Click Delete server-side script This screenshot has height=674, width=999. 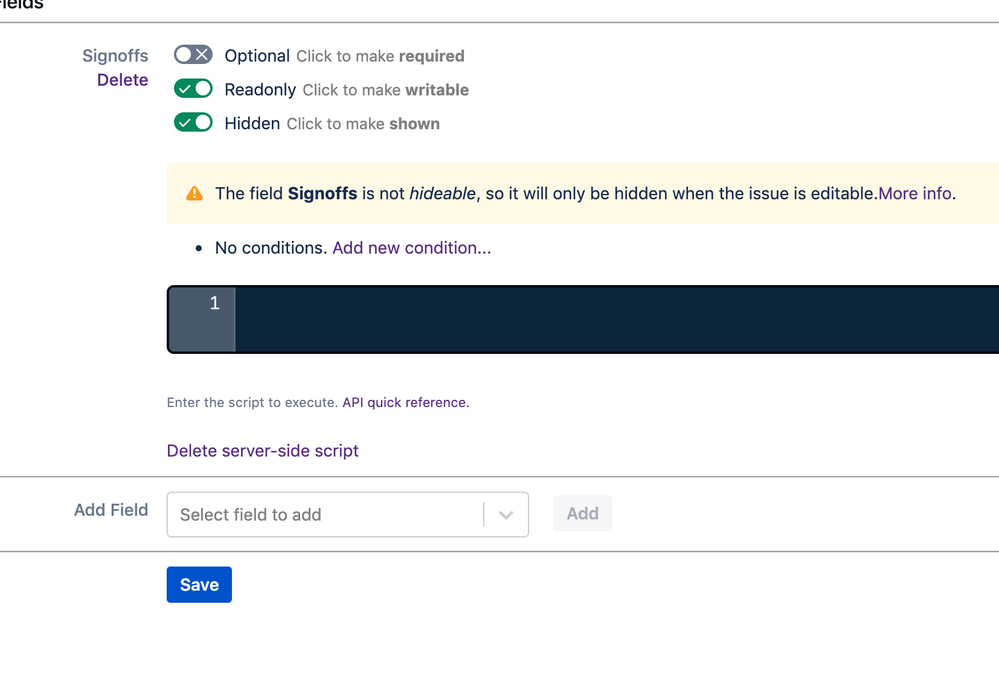[x=262, y=450]
